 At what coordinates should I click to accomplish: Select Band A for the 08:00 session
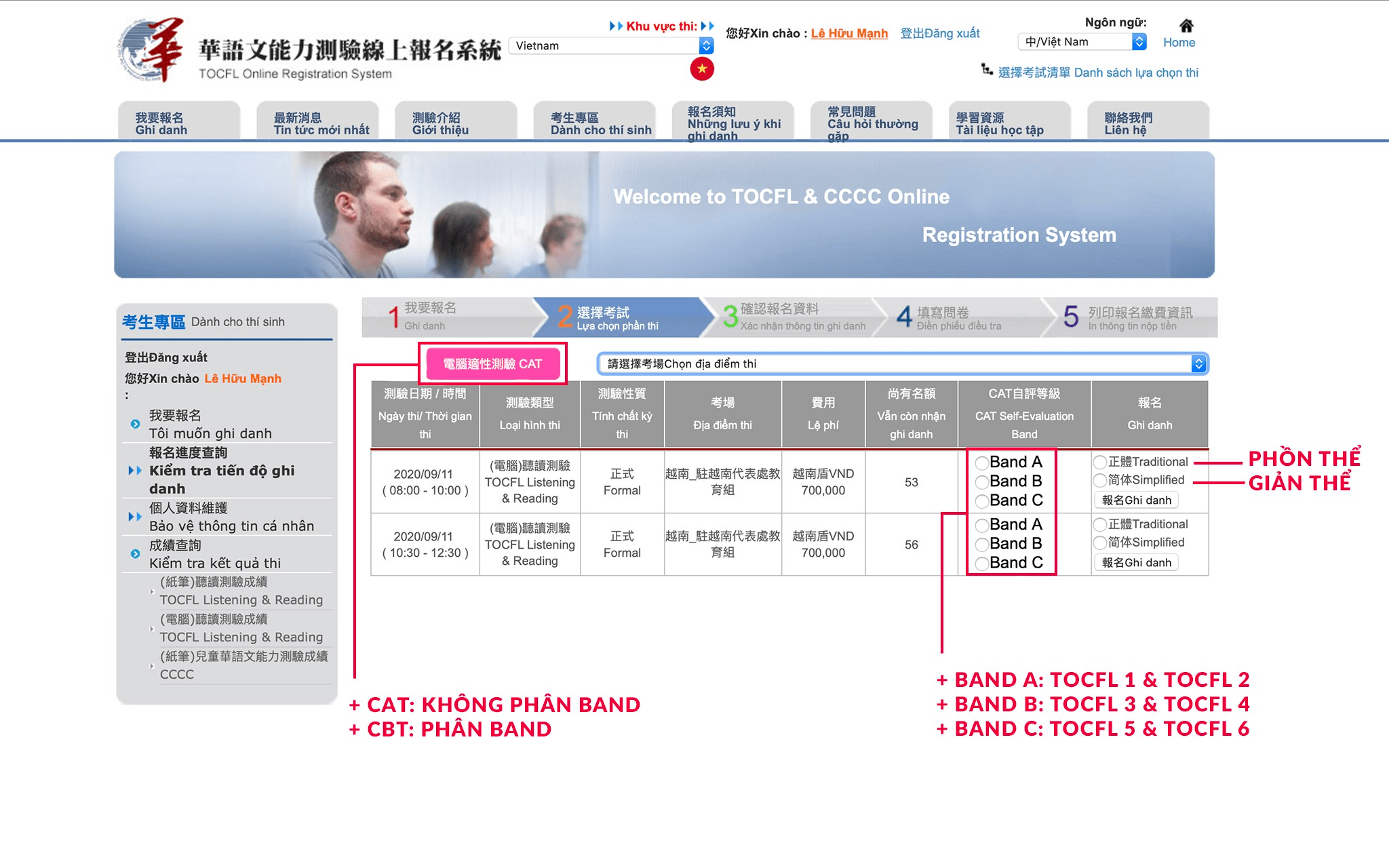981,463
